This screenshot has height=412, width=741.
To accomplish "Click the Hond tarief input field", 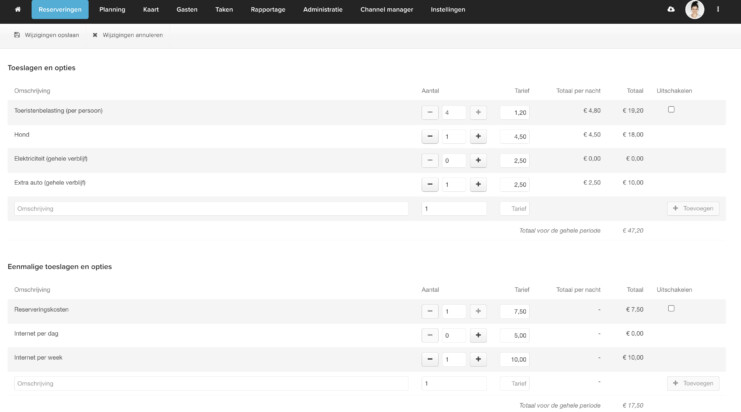I will 514,136.
